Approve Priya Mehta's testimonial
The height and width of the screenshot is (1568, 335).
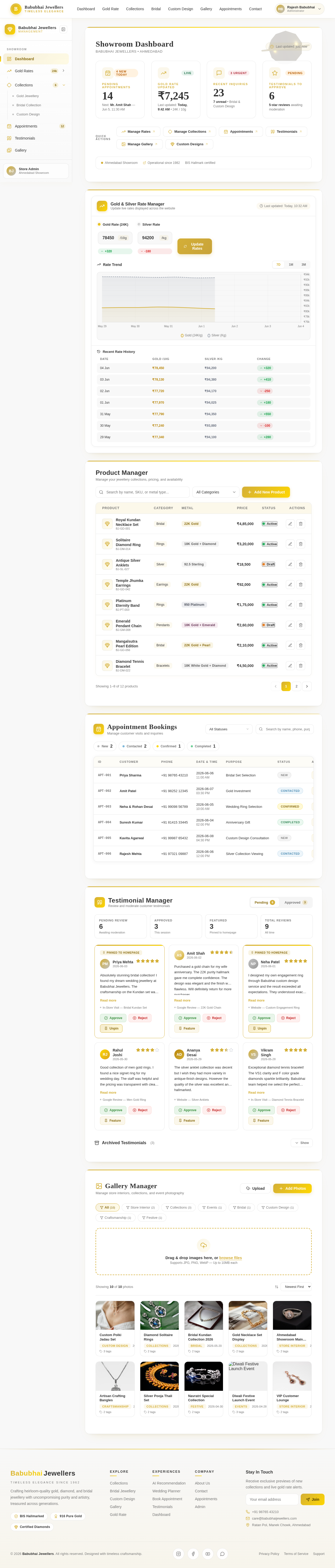coord(113,1018)
